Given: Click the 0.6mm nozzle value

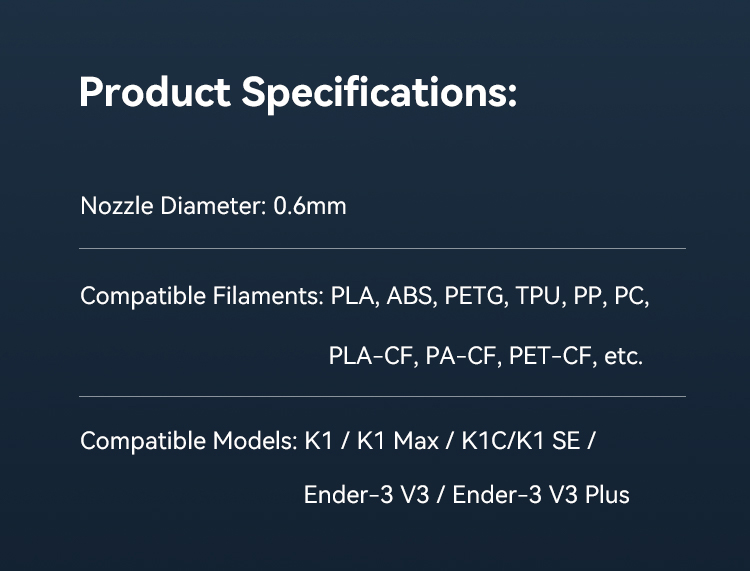Looking at the screenshot, I should point(310,206).
